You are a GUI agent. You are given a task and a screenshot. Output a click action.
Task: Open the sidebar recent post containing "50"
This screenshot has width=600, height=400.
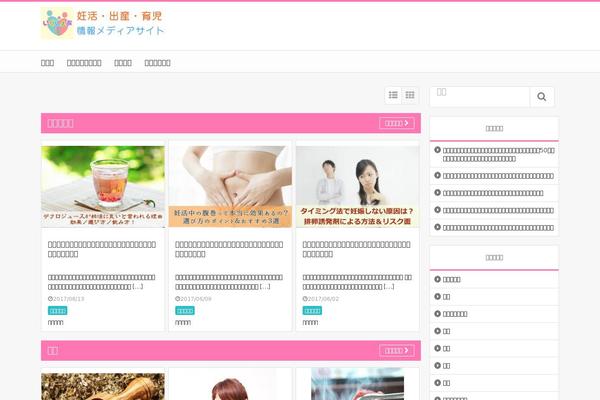pyautogui.click(x=499, y=155)
